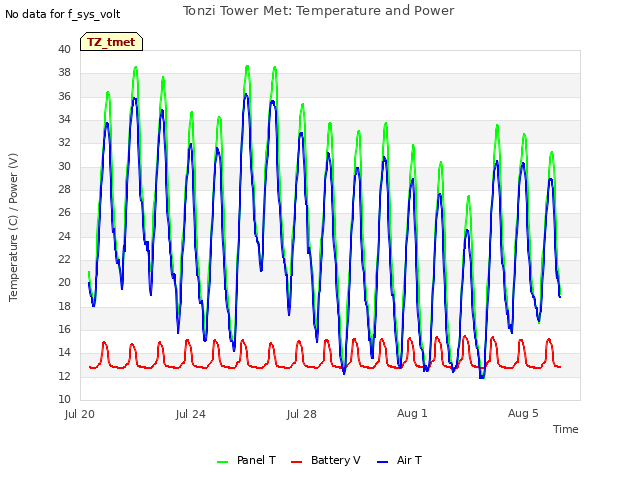Toggle the Panel T legend entry
The image size is (640, 480).
(247, 460)
